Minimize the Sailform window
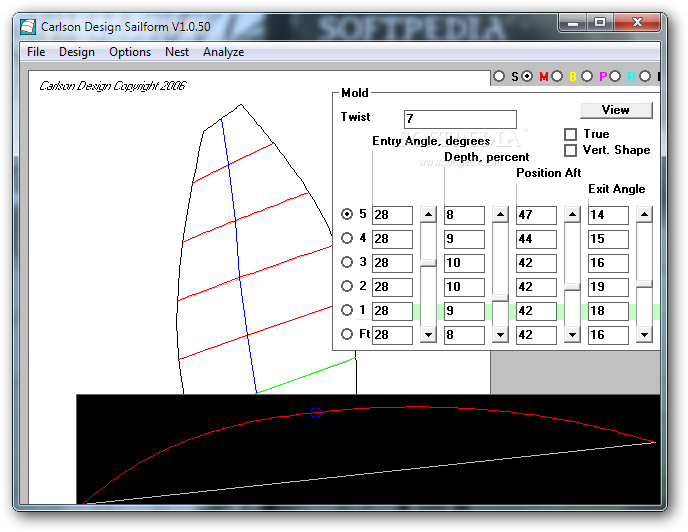The height and width of the screenshot is (532, 688). (x=573, y=23)
